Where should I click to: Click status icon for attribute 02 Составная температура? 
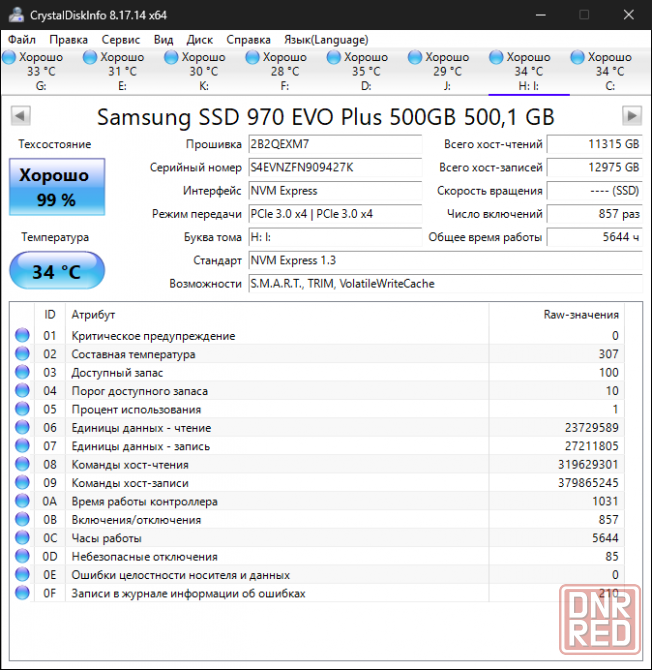point(22,353)
